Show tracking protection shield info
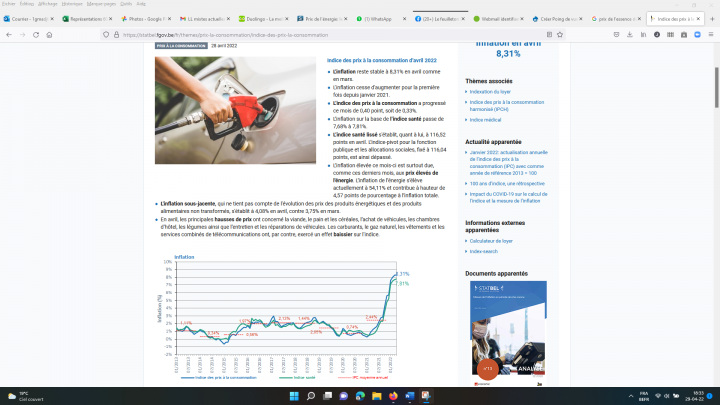 [106, 35]
